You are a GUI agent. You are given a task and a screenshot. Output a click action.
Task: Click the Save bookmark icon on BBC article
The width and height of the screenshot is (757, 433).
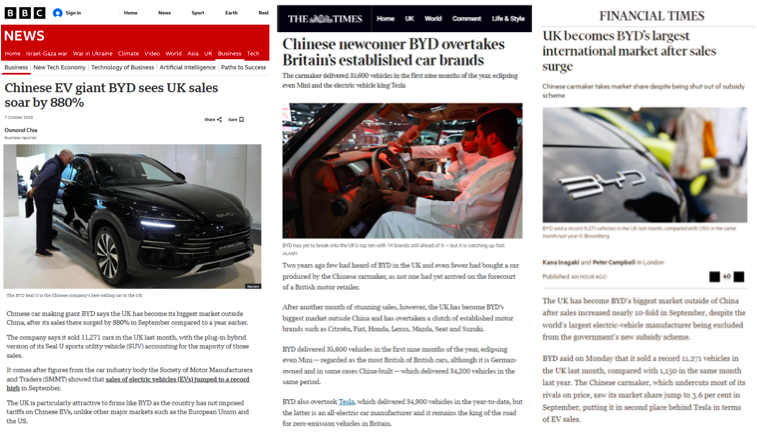(241, 120)
